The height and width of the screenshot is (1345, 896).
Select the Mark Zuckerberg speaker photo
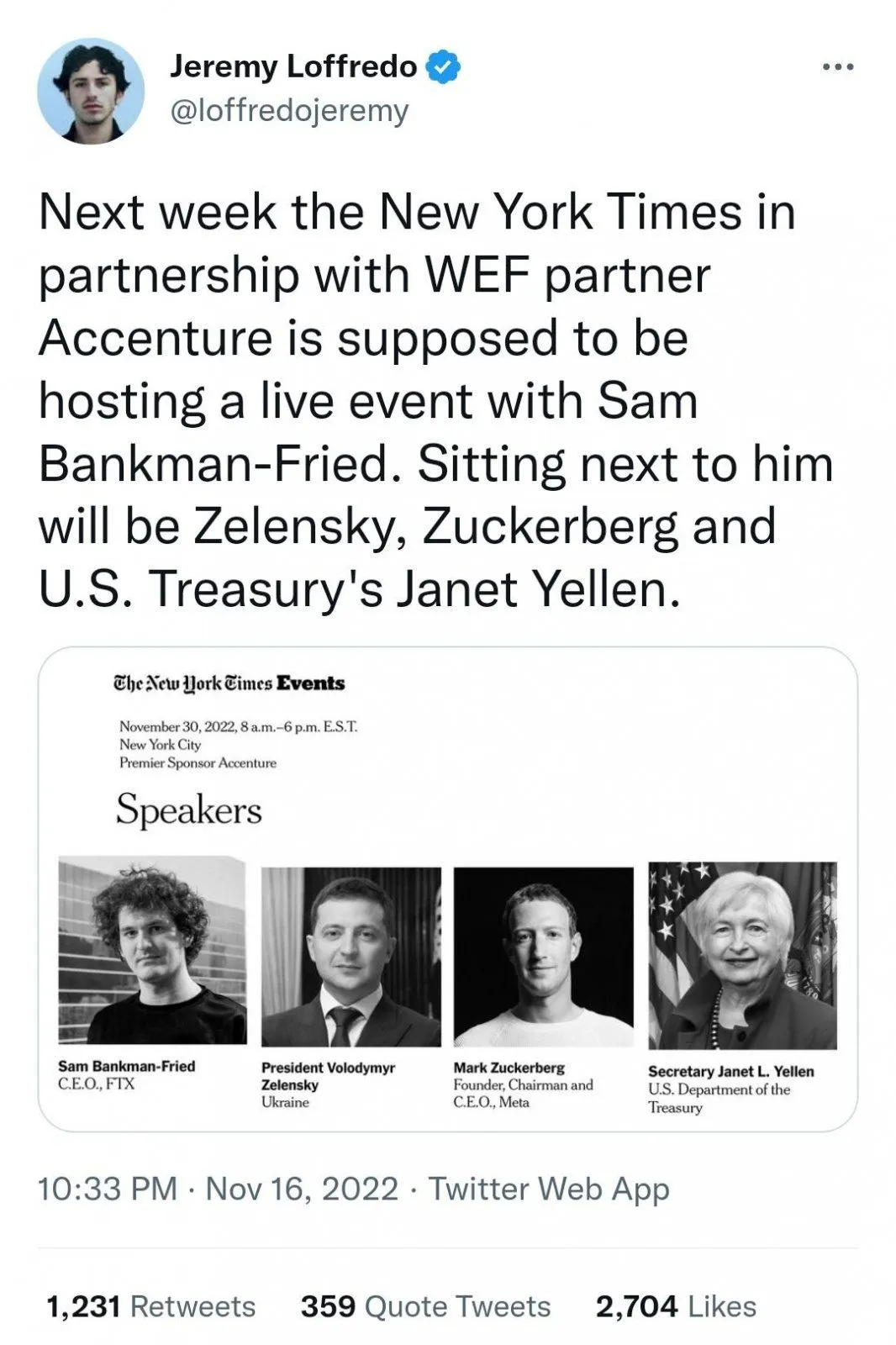pos(543,957)
